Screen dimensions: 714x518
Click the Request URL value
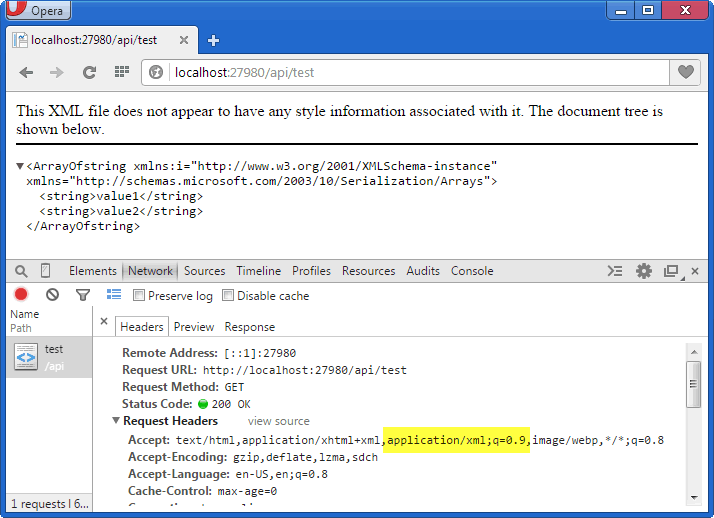tap(305, 370)
